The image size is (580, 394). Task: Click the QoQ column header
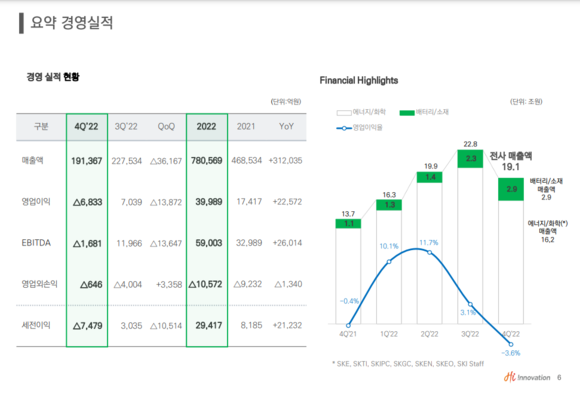[166, 127]
